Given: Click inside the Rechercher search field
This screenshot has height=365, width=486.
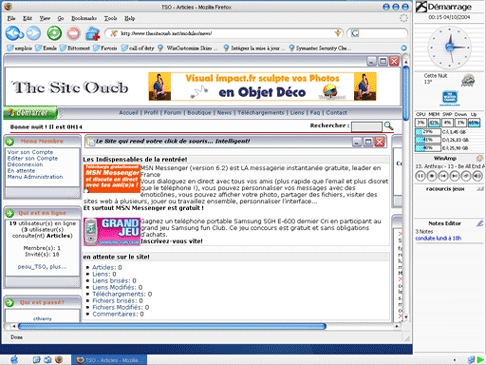Looking at the screenshot, I should pos(366,127).
